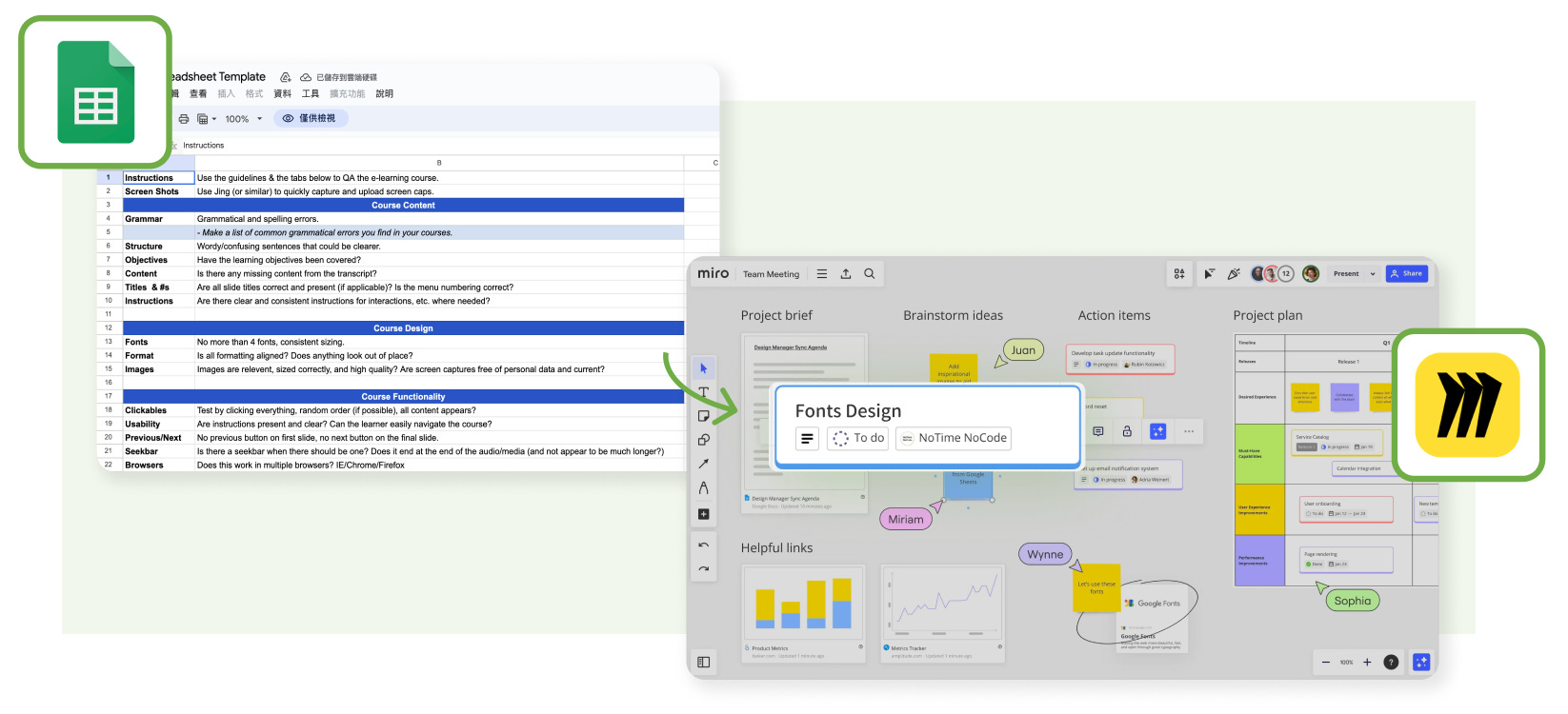Open search in the Miro top bar
The image size is (1568, 714).
(x=870, y=274)
